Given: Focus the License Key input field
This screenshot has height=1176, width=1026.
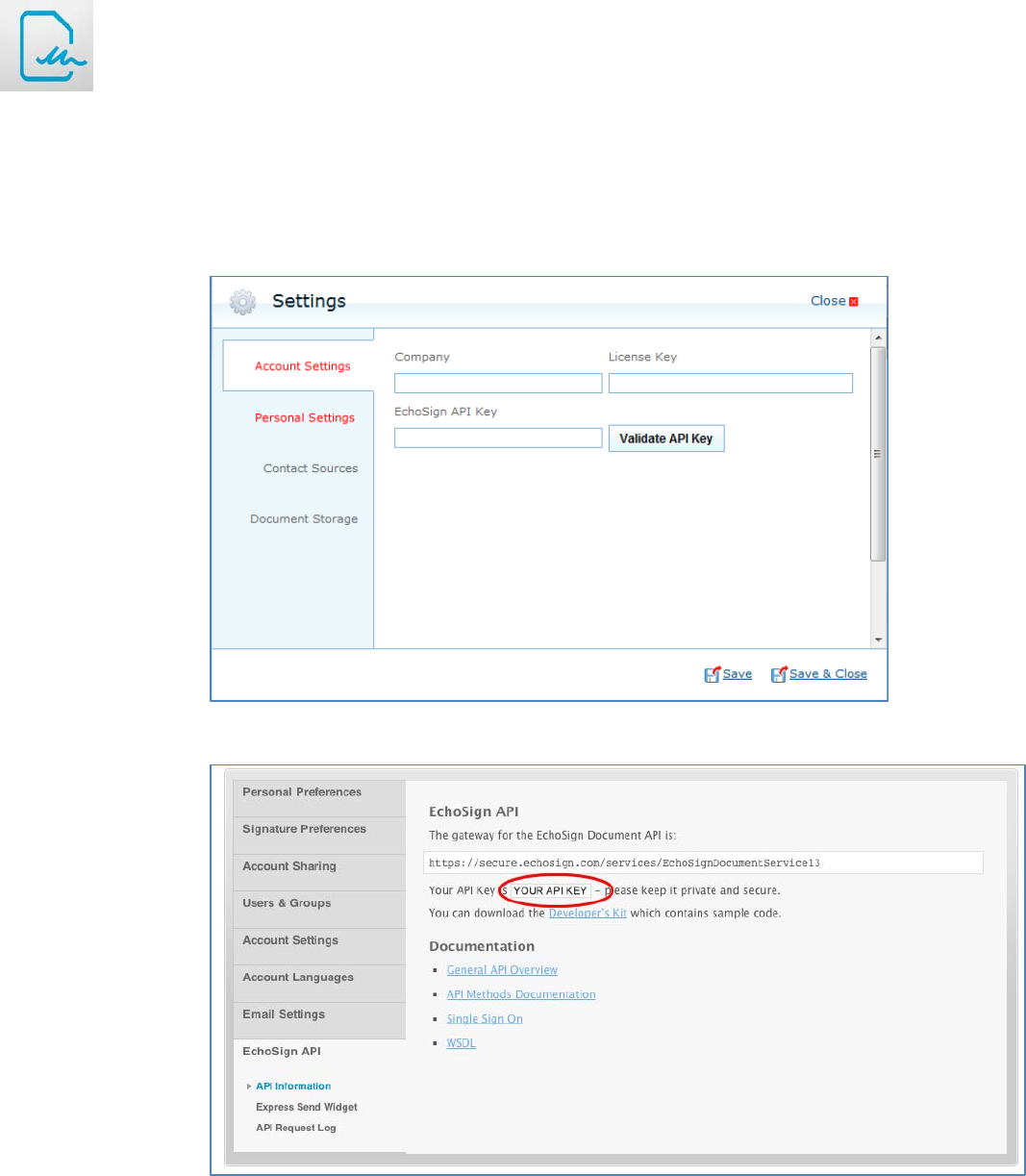Looking at the screenshot, I should [x=731, y=383].
